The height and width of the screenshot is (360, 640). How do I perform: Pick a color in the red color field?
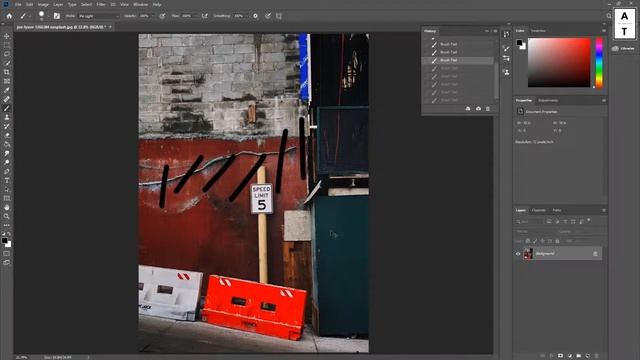559,62
